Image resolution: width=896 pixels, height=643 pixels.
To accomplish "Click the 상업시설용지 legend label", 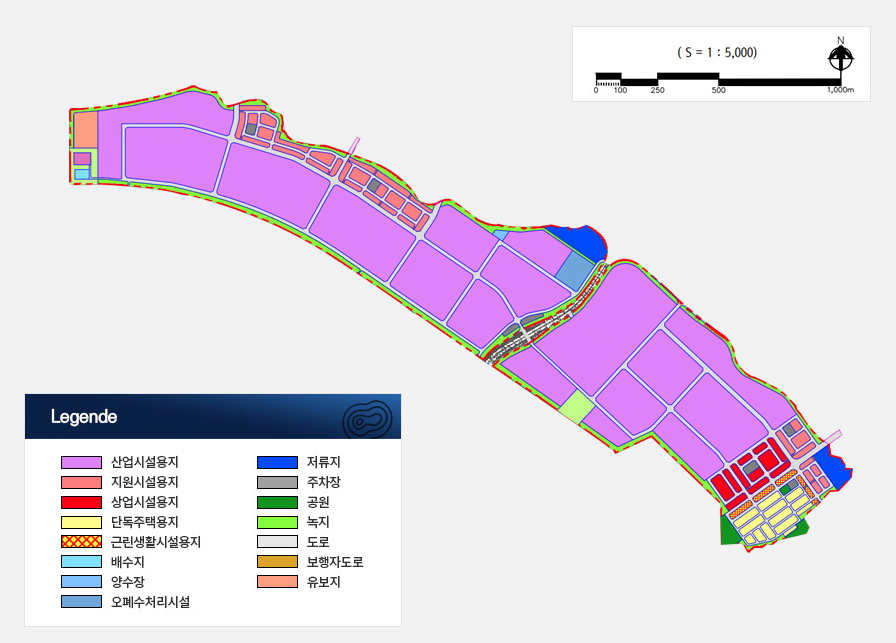I will click(x=145, y=502).
